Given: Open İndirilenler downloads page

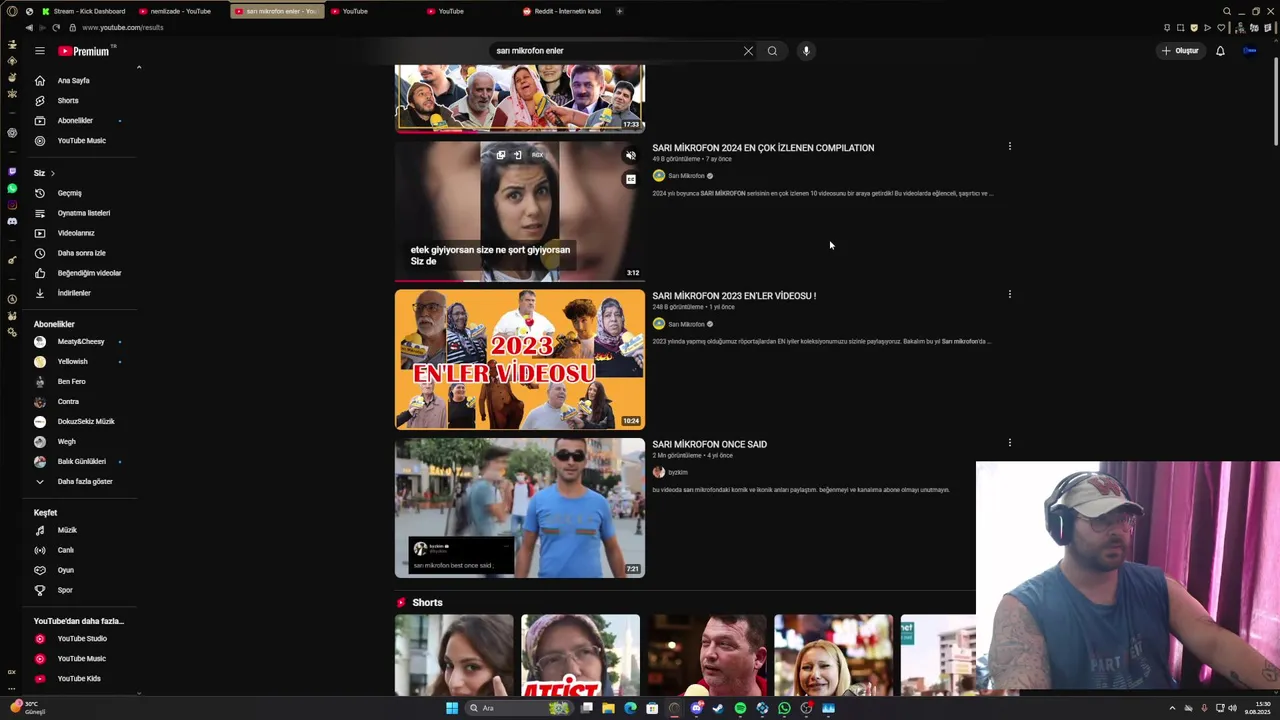Looking at the screenshot, I should (x=74, y=293).
